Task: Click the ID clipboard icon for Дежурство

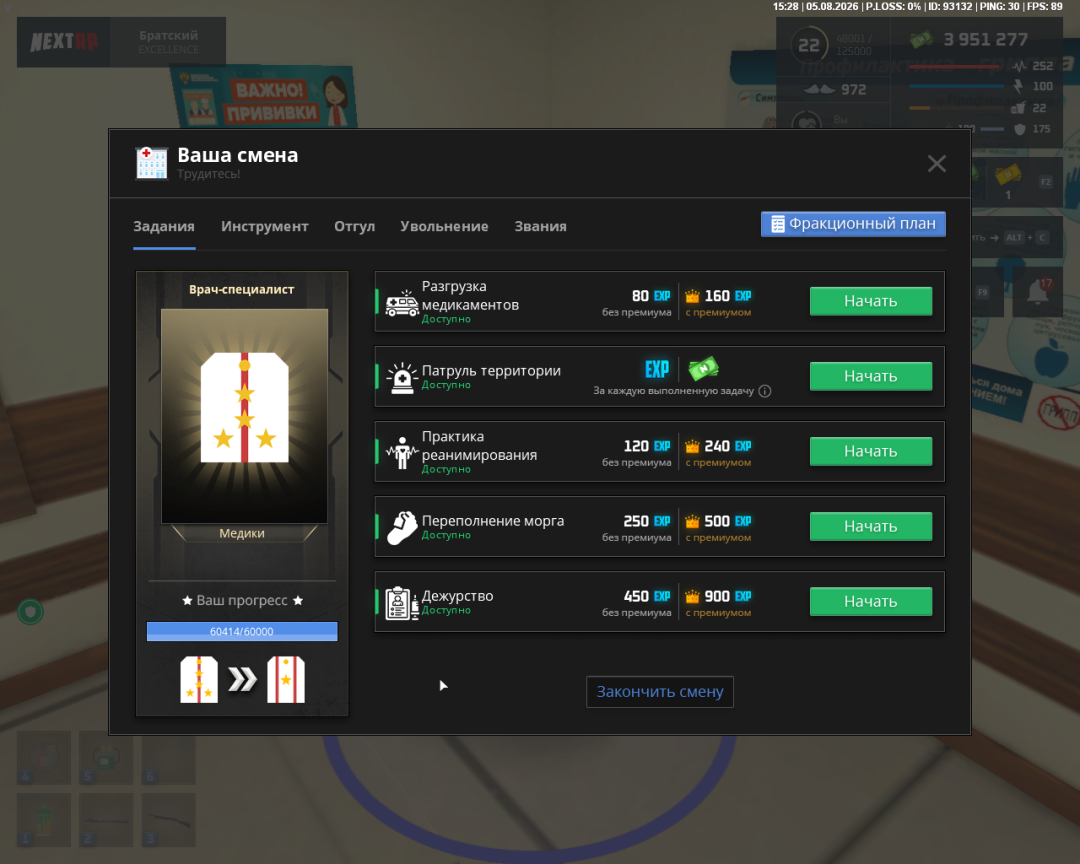Action: (x=402, y=603)
